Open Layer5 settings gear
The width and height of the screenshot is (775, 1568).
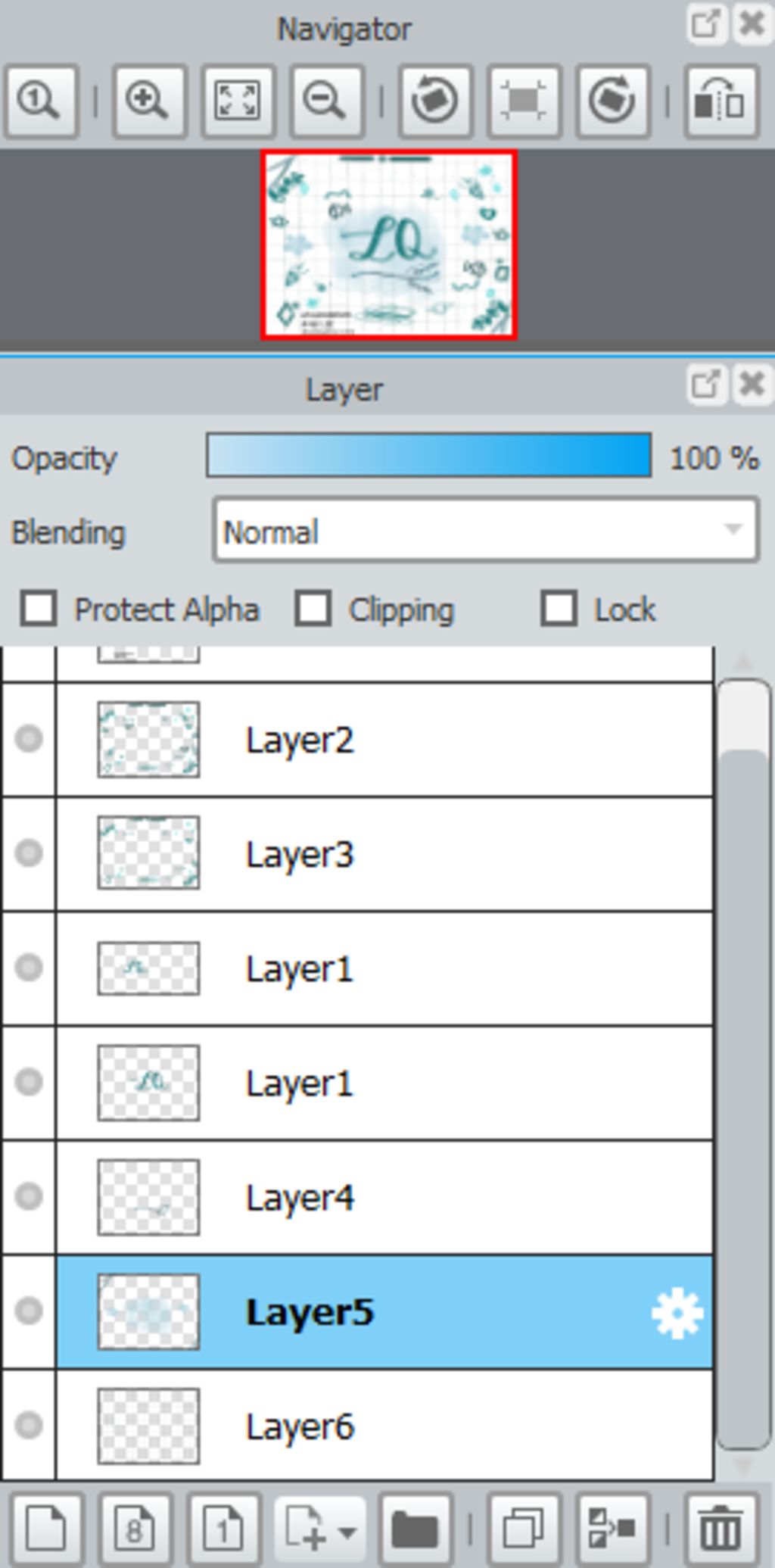point(677,1313)
